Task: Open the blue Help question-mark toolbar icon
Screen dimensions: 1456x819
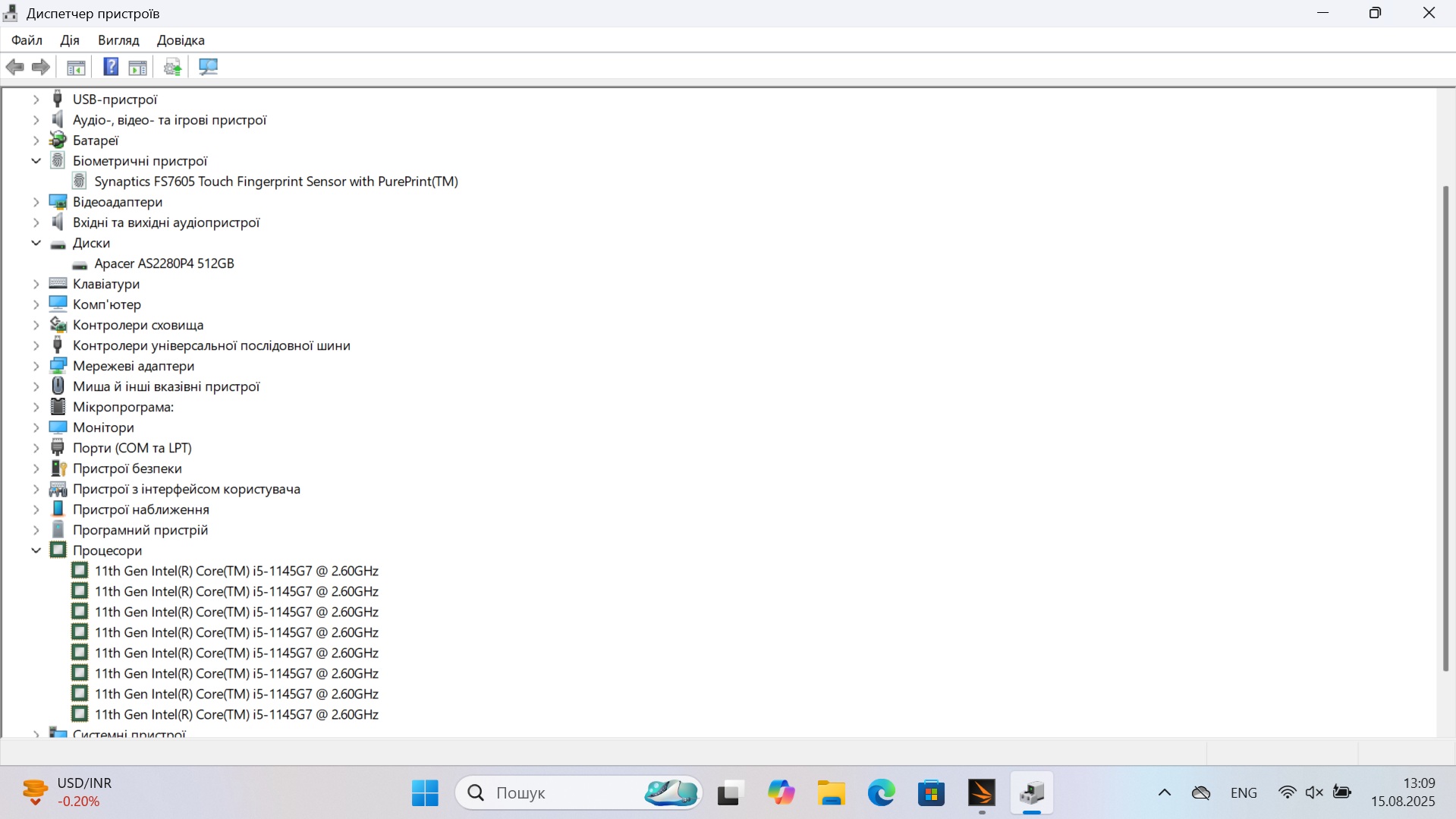Action: click(x=111, y=67)
